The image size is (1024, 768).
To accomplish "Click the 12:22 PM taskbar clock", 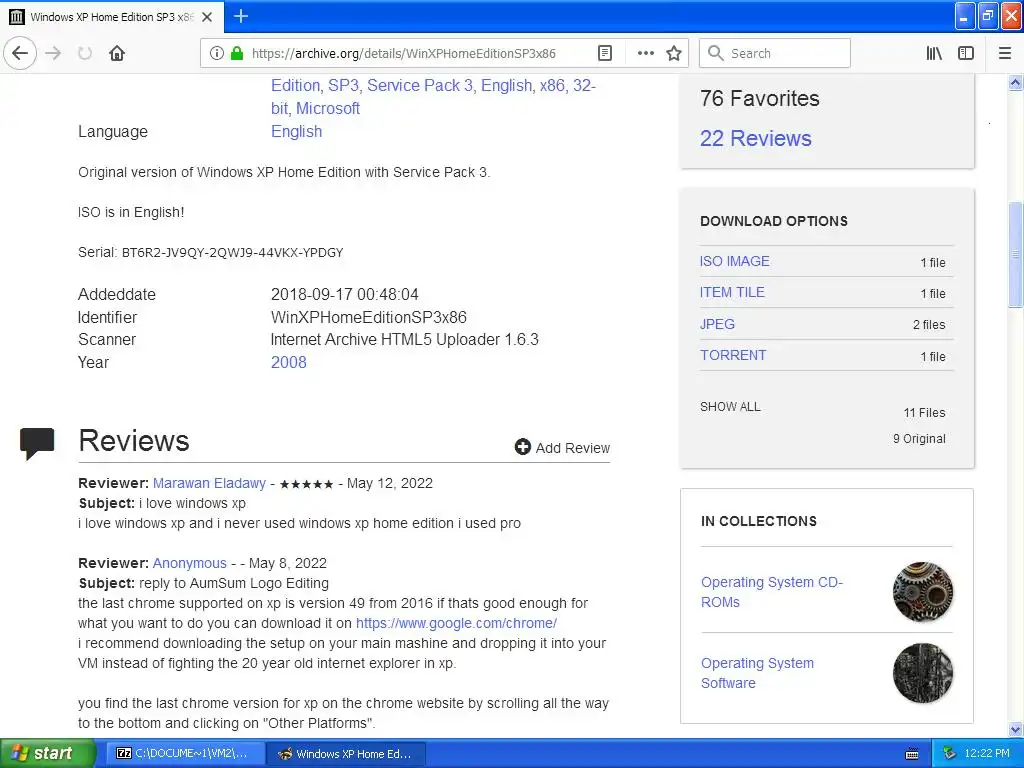I will pos(987,754).
